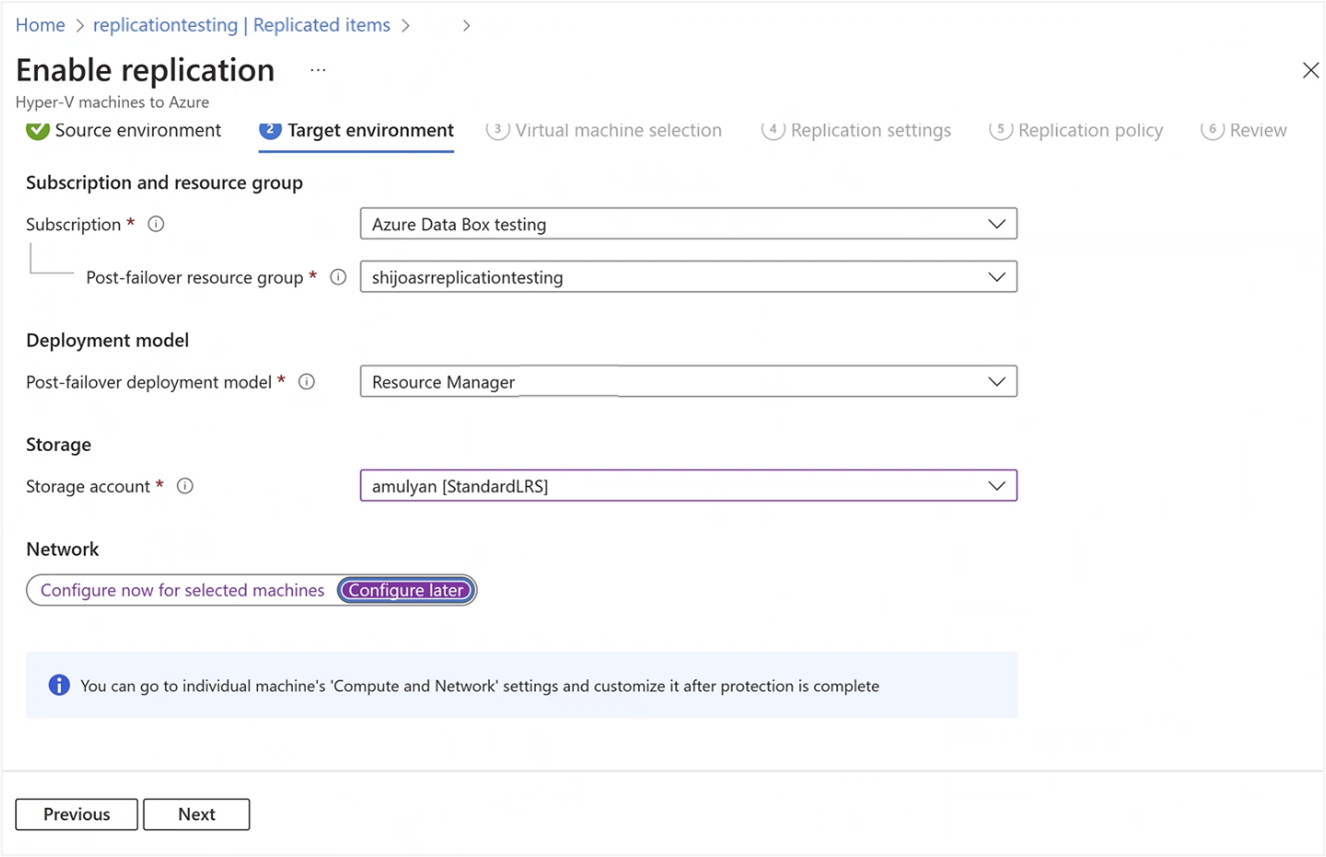Click the Storage account info icon
The height and width of the screenshot is (857, 1326).
tap(185, 486)
